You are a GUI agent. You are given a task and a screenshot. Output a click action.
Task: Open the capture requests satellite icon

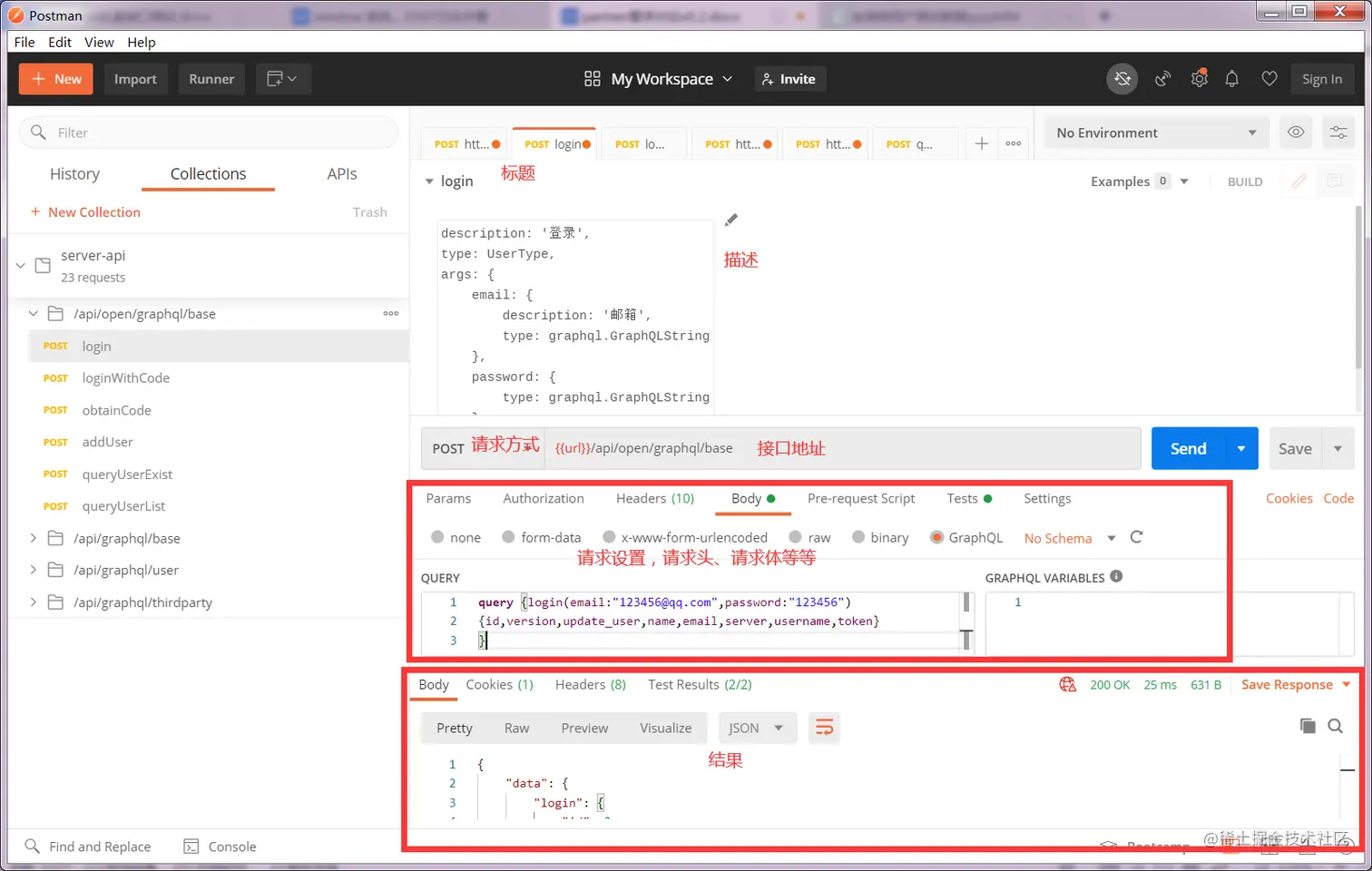[1162, 79]
